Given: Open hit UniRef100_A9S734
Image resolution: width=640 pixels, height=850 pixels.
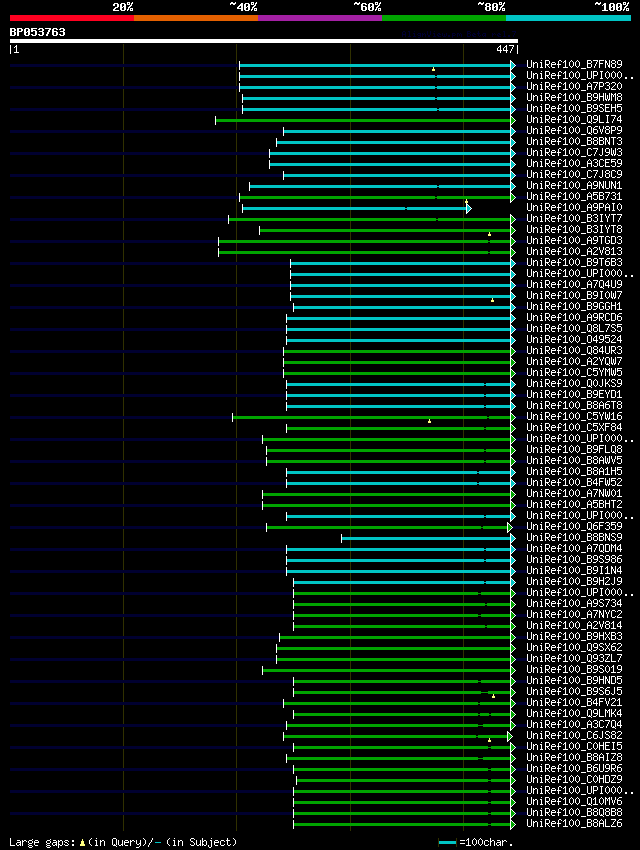Looking at the screenshot, I should 574,603.
